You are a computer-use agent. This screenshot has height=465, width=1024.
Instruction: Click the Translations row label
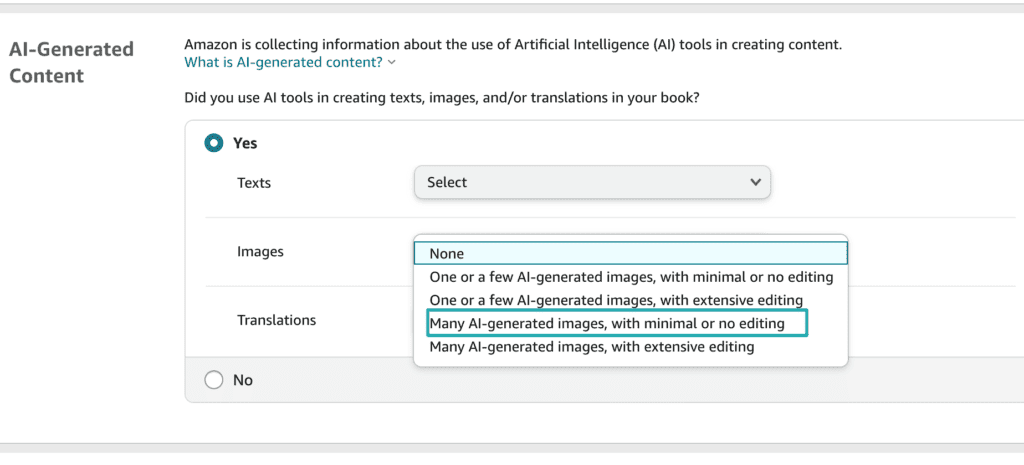[x=276, y=320]
